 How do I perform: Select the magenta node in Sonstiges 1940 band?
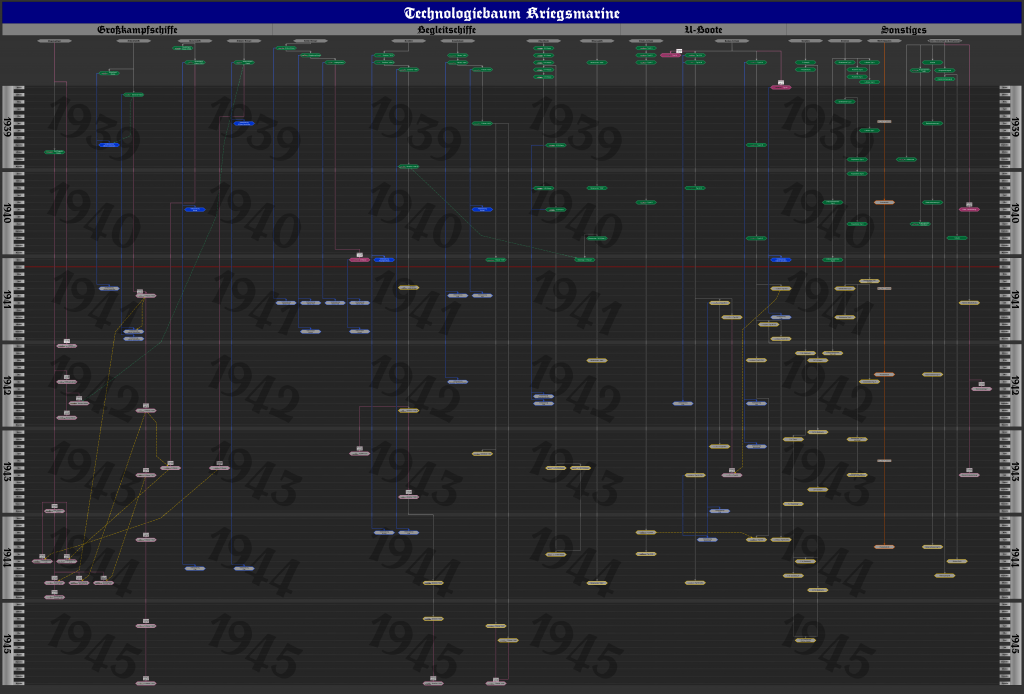click(x=969, y=210)
